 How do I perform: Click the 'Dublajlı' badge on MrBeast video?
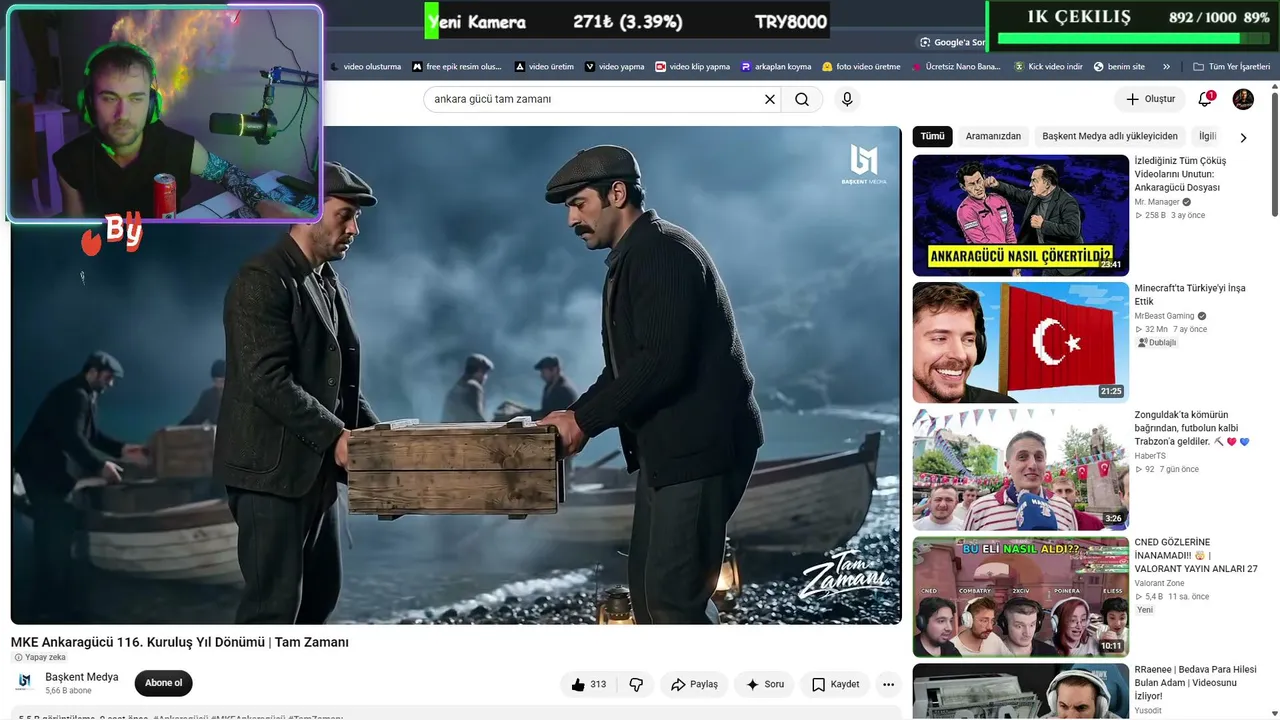tap(1157, 342)
